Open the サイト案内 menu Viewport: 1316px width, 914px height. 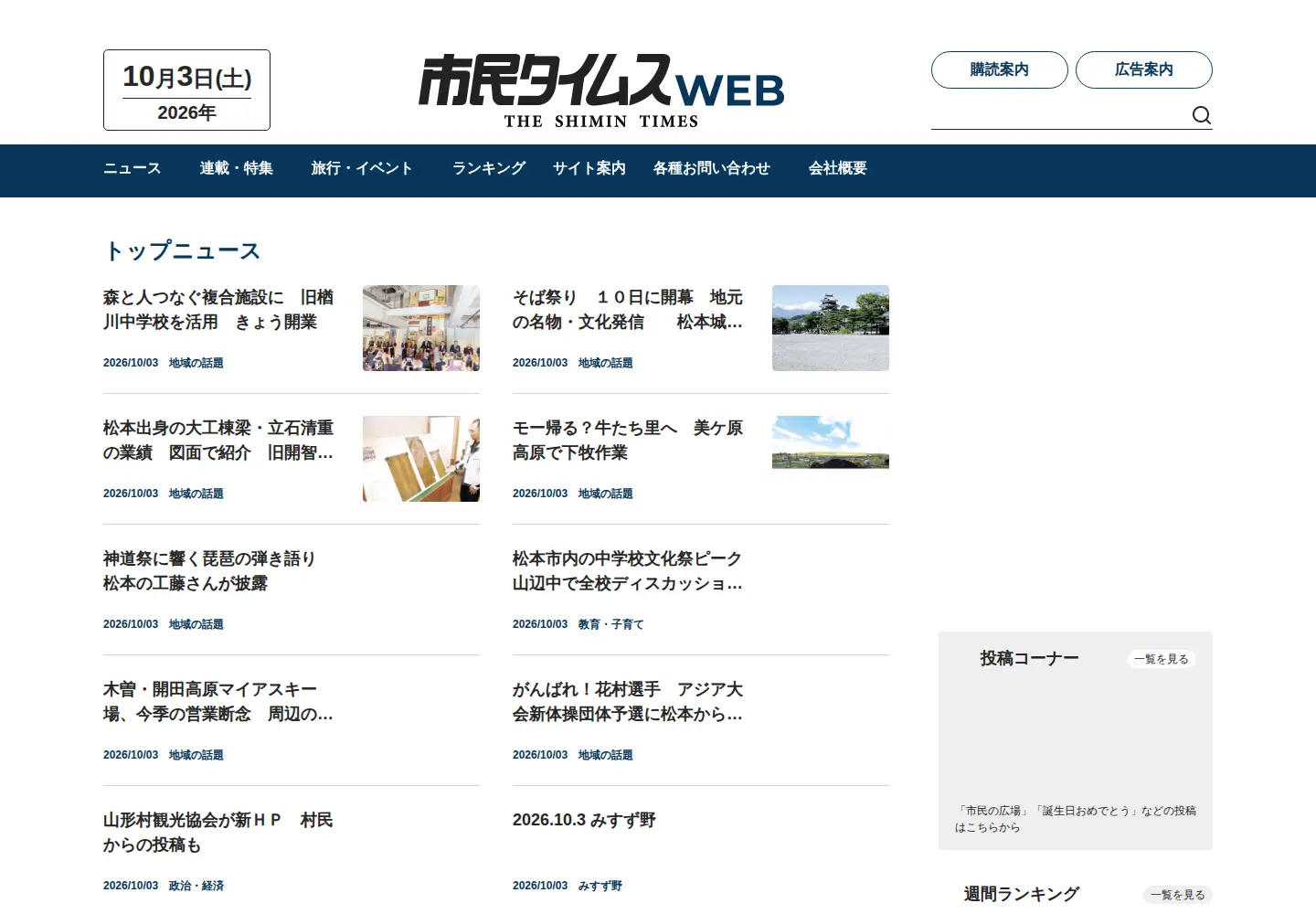[x=589, y=168]
